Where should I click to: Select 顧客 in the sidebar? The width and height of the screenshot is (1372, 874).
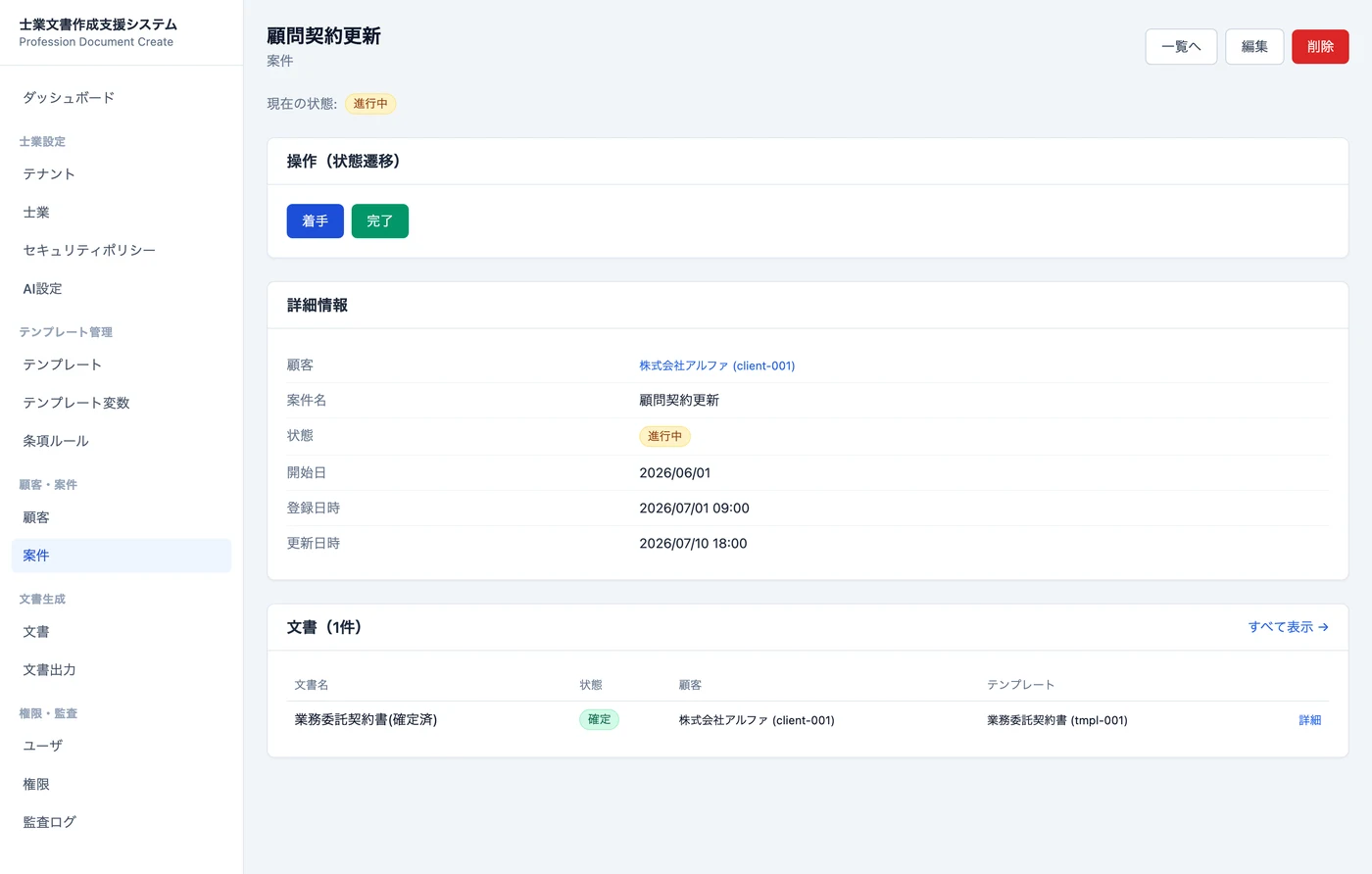click(122, 517)
